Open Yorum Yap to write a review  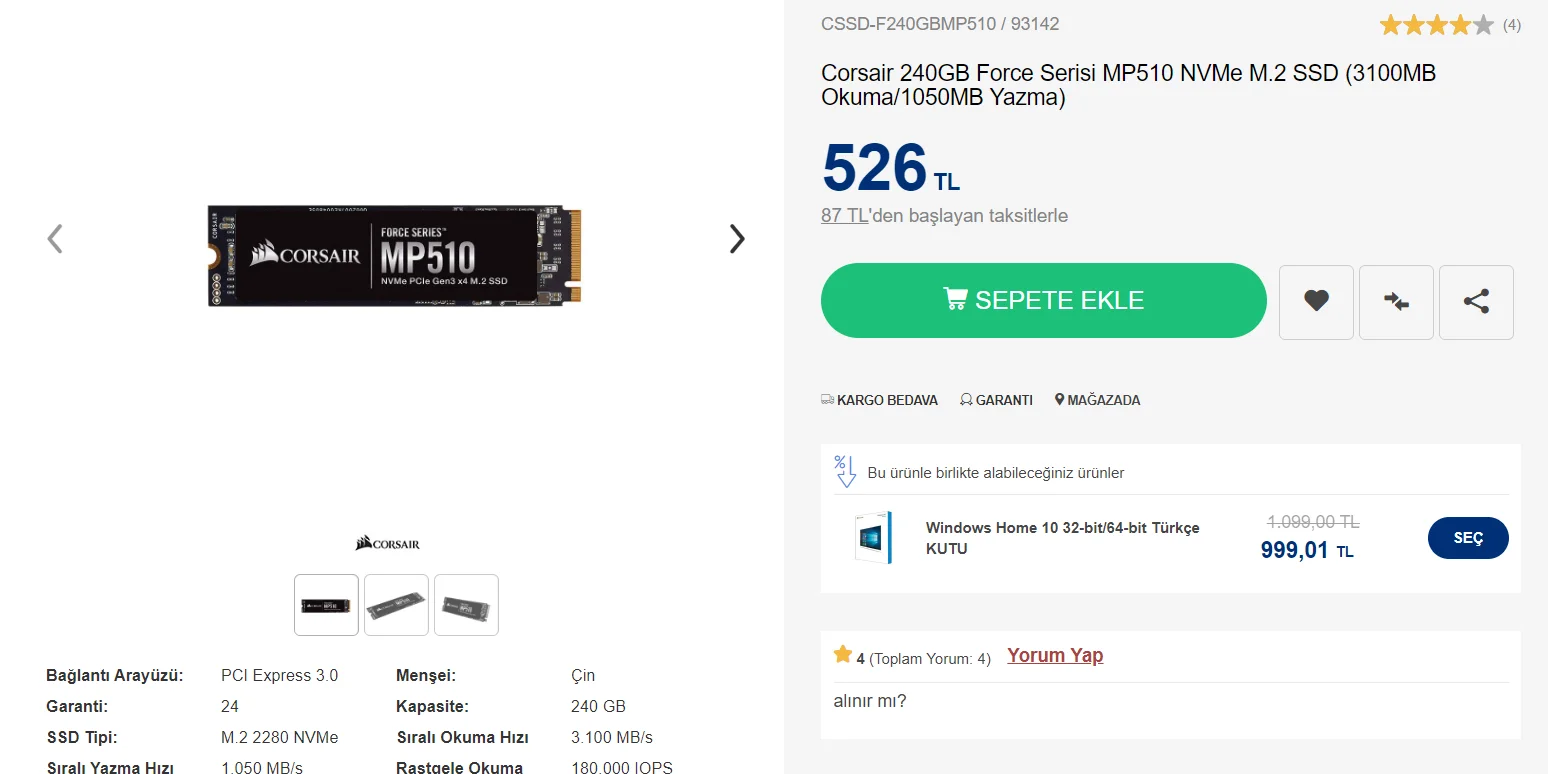(1054, 654)
